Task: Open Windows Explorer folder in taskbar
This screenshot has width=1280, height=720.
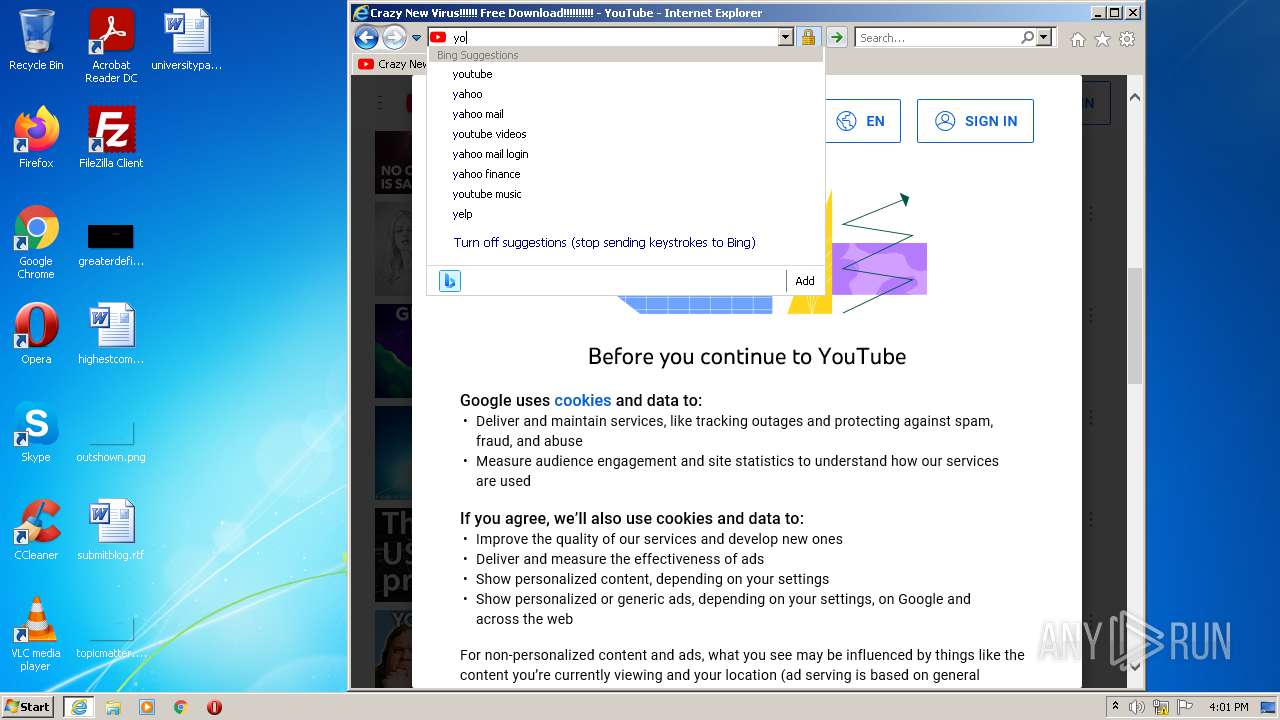Action: tap(113, 707)
